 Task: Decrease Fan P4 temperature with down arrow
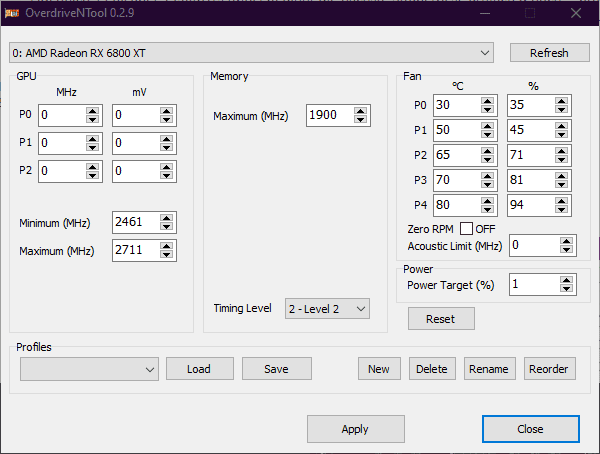click(x=488, y=209)
